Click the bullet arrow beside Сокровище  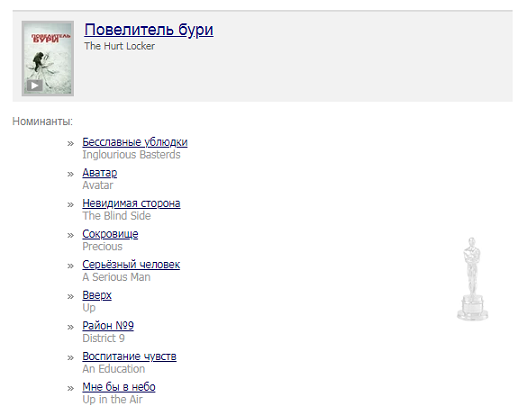pos(70,235)
